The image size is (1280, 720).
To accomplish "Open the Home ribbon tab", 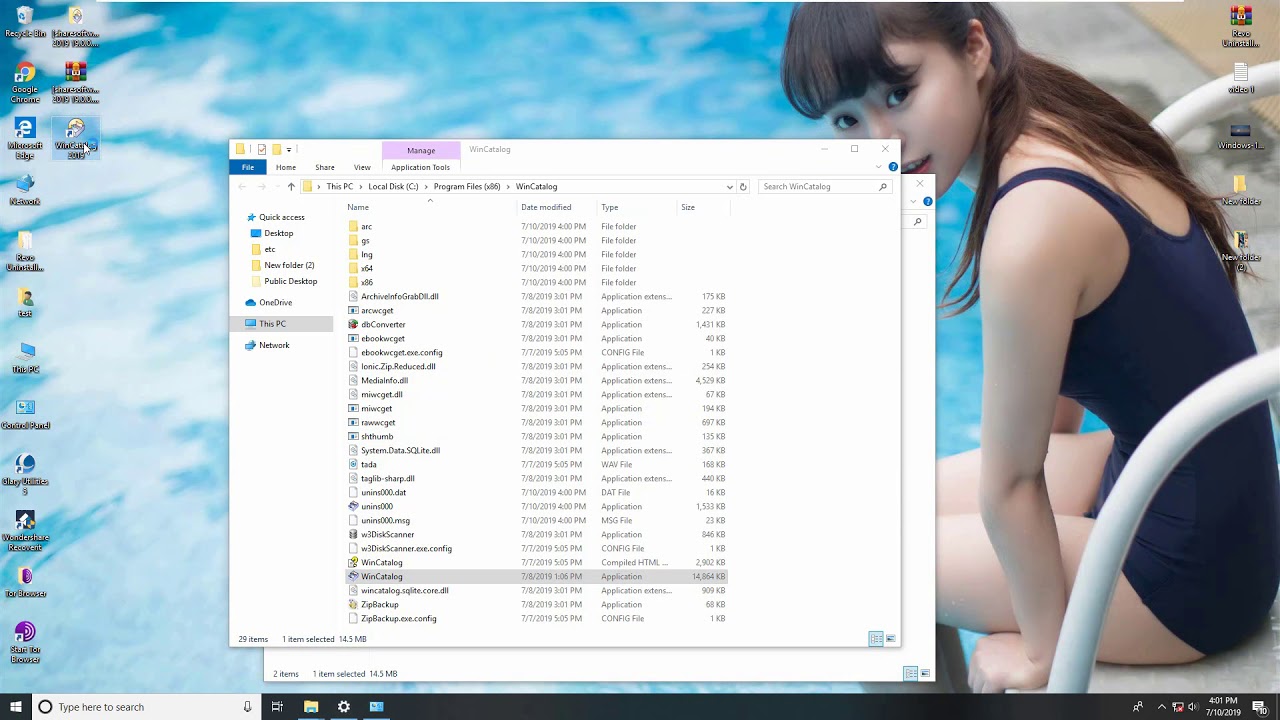I will (x=286, y=167).
